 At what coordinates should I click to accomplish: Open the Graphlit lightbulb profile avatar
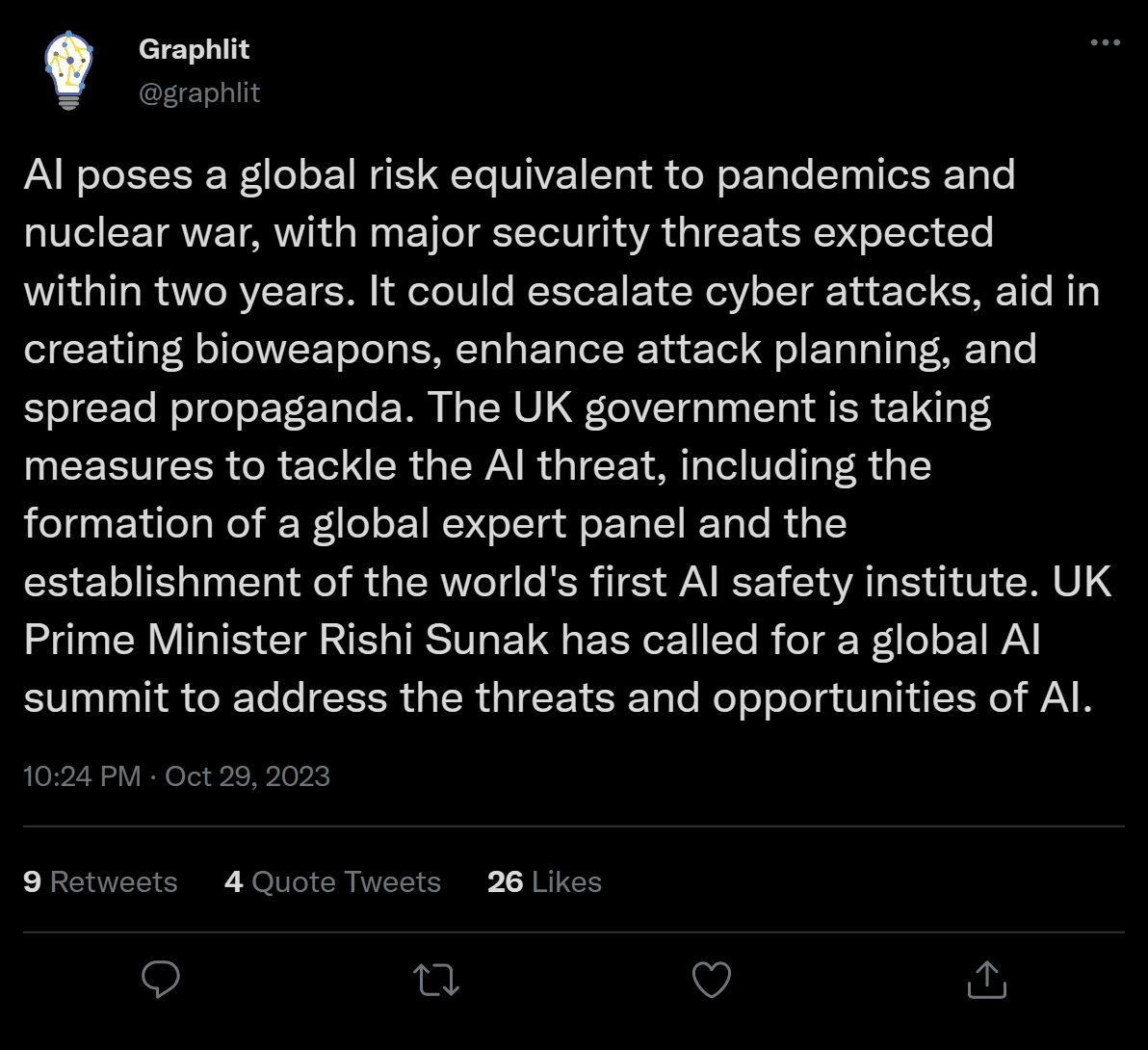69,70
